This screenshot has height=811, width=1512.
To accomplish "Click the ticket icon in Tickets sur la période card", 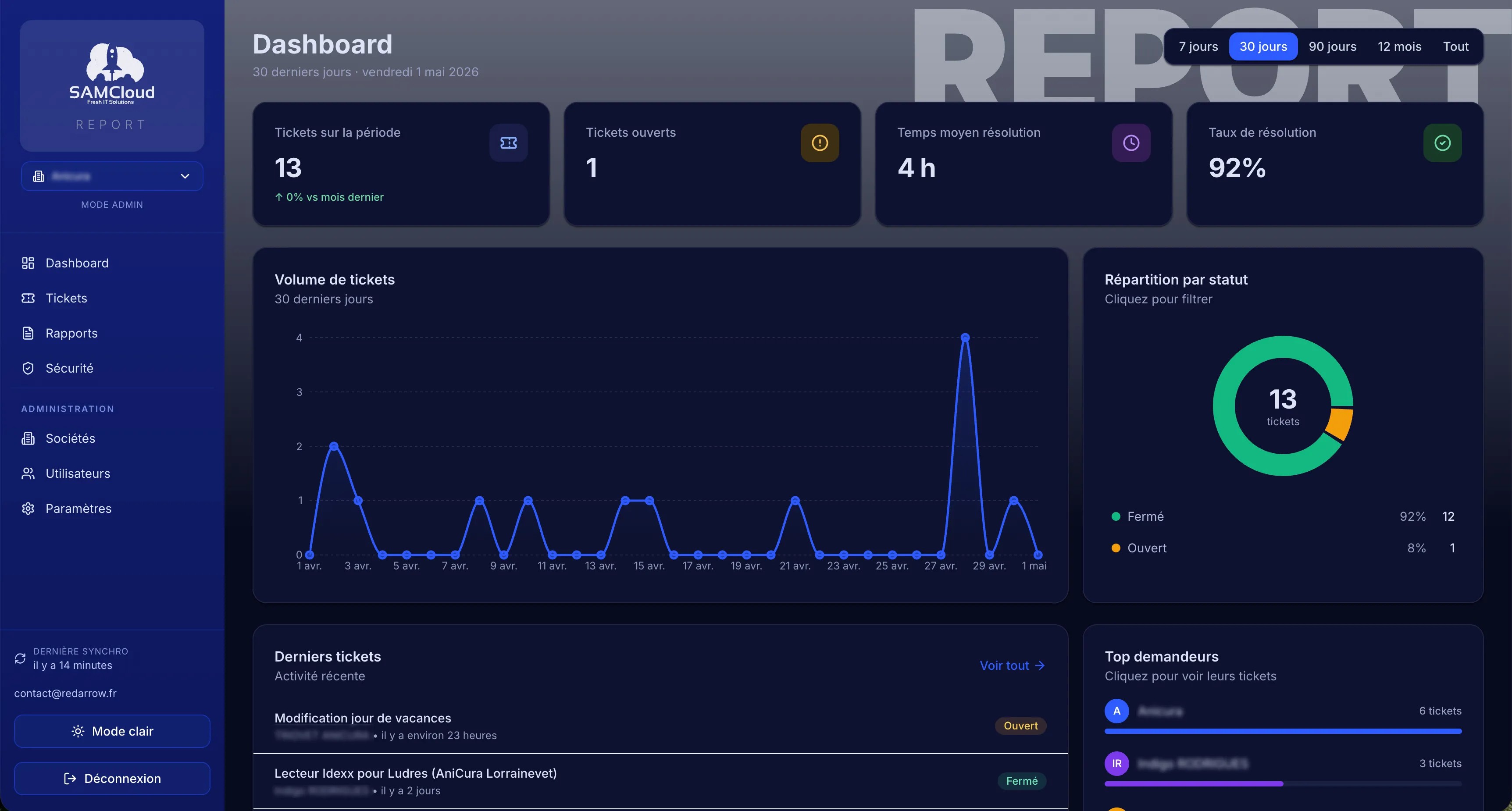I will tap(508, 142).
